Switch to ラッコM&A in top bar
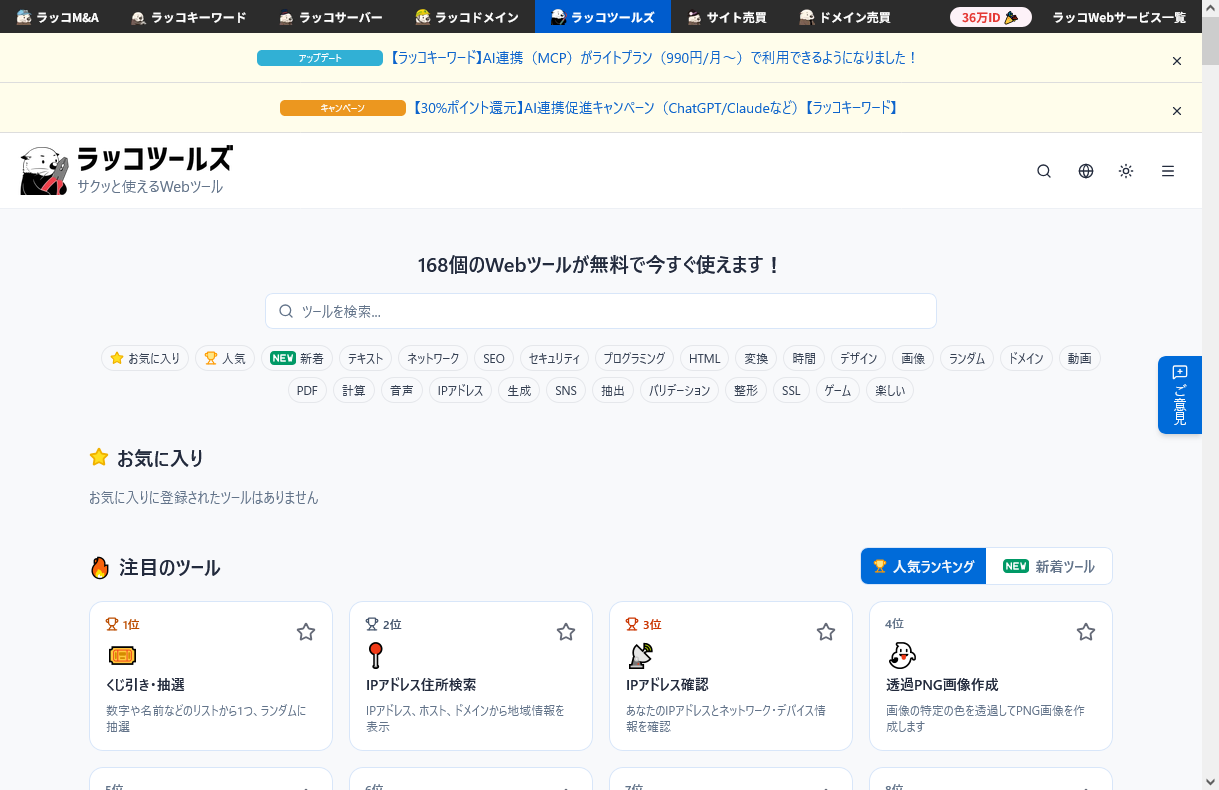 [57, 17]
